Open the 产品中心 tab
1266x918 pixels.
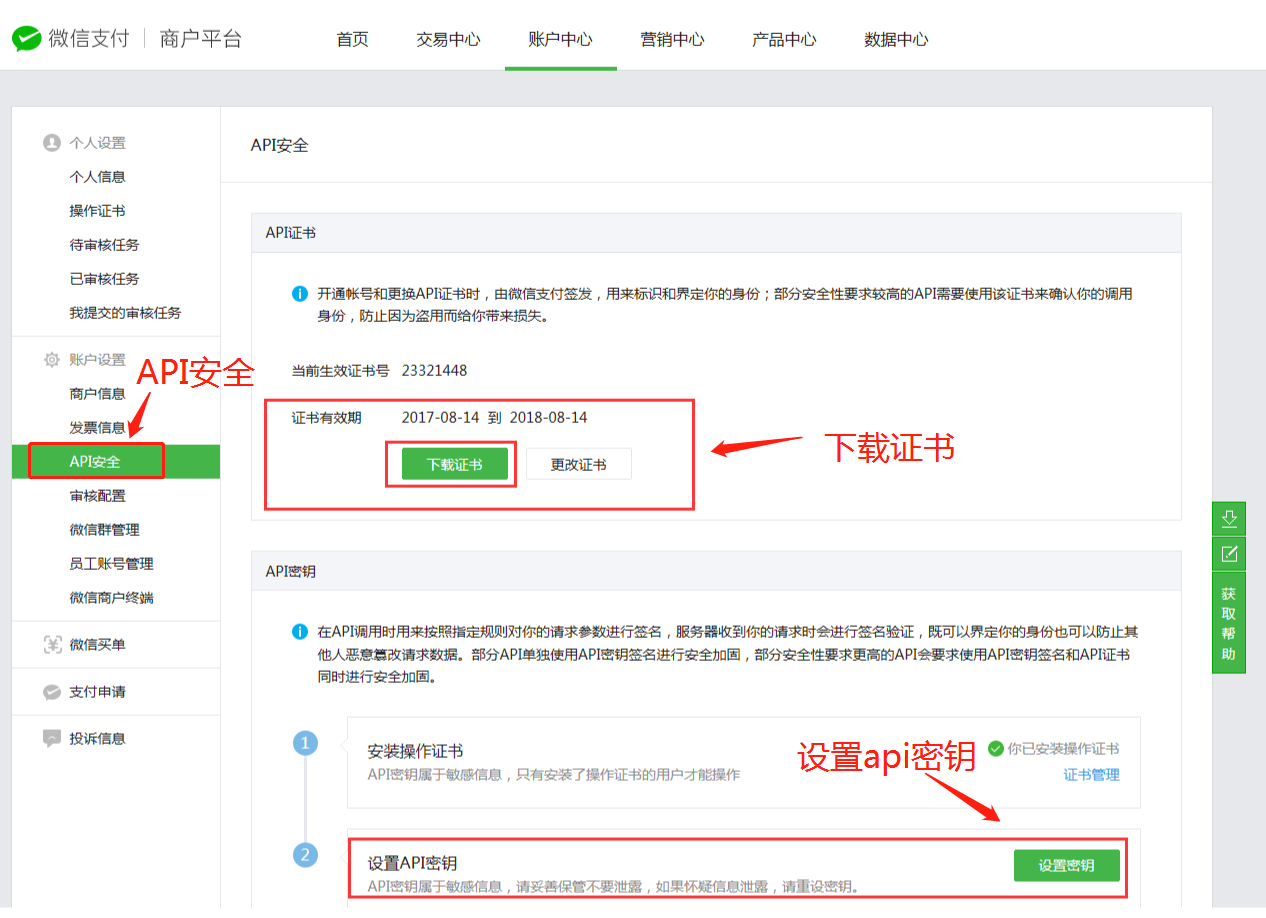click(784, 40)
